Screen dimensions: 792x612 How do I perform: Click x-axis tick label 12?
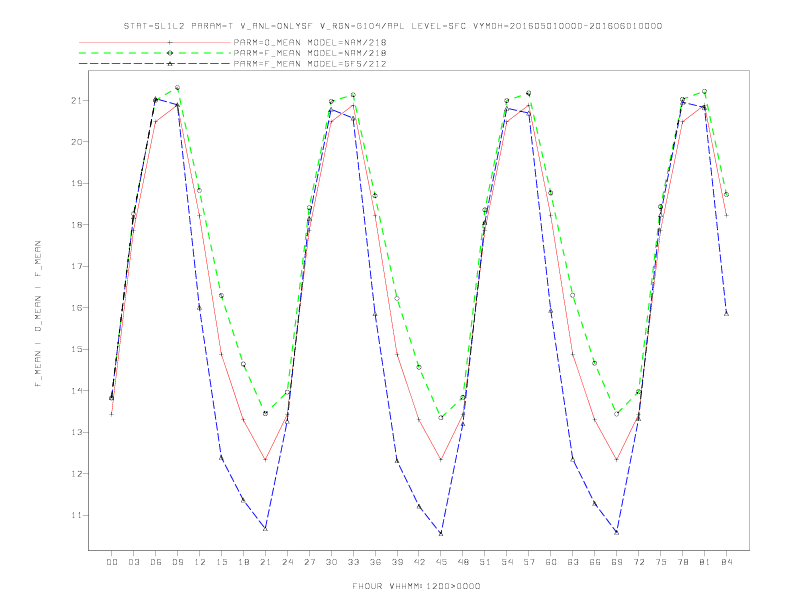[x=200, y=562]
